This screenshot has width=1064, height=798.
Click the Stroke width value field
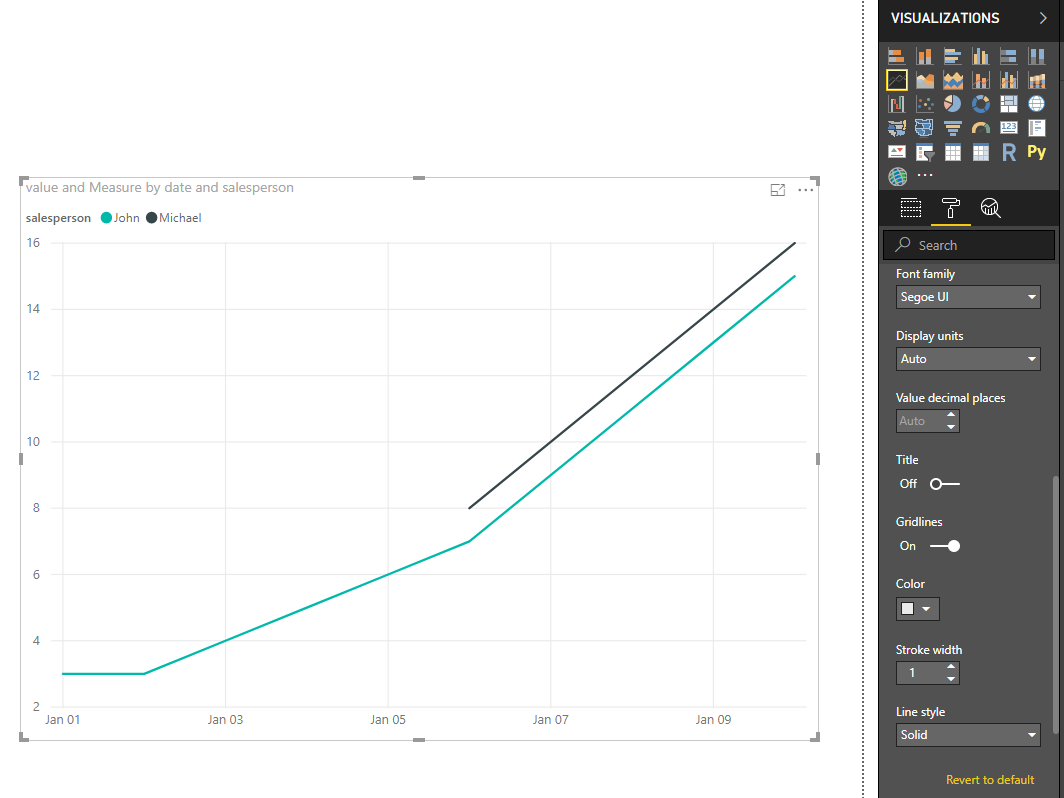919,672
